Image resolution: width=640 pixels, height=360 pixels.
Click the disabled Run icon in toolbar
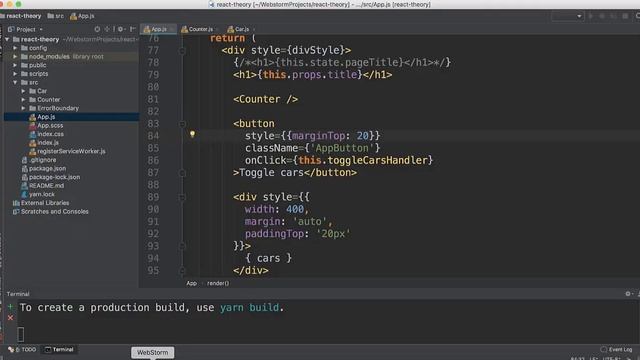(x=590, y=16)
